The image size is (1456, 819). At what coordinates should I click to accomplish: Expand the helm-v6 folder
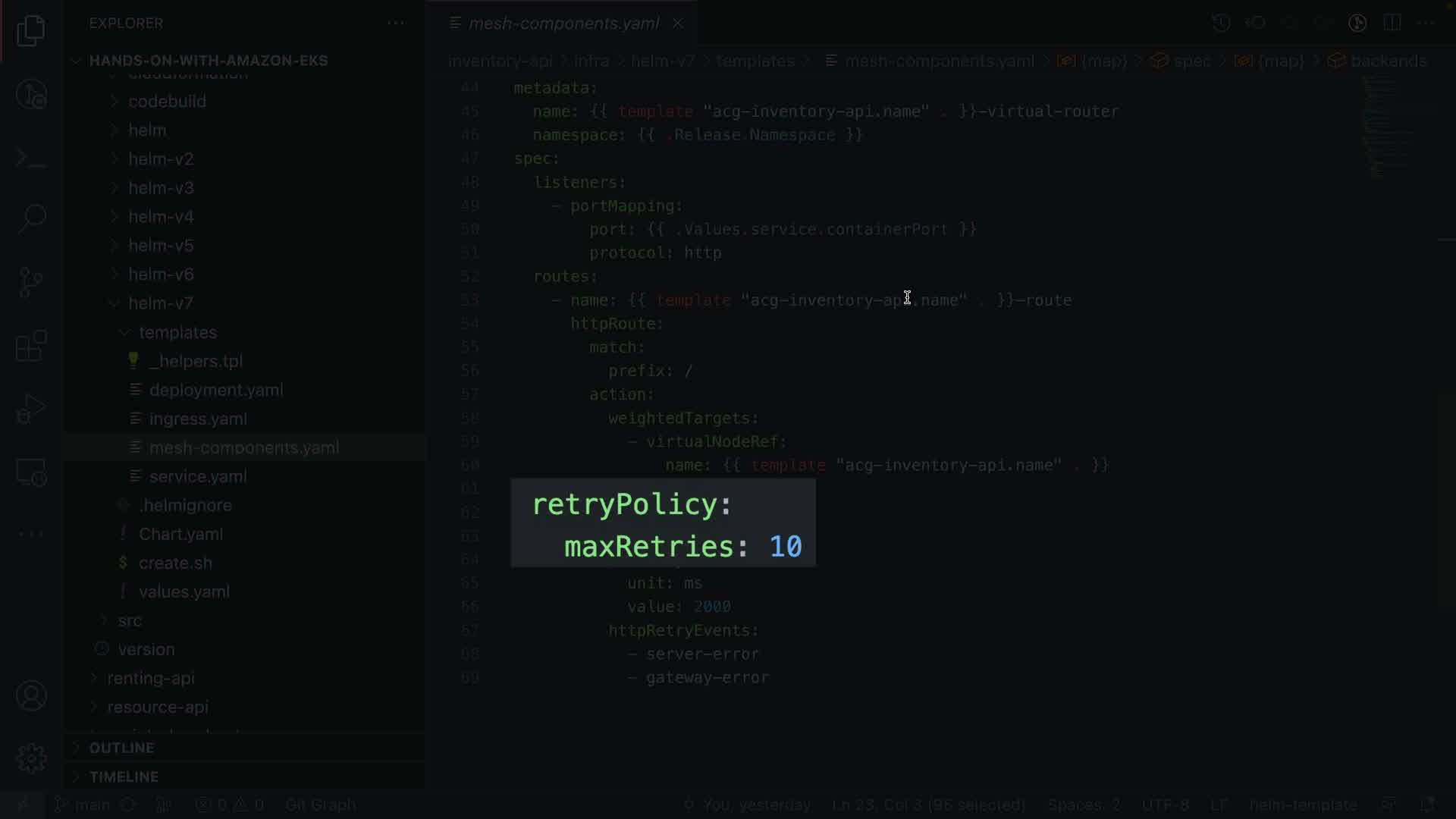click(160, 275)
